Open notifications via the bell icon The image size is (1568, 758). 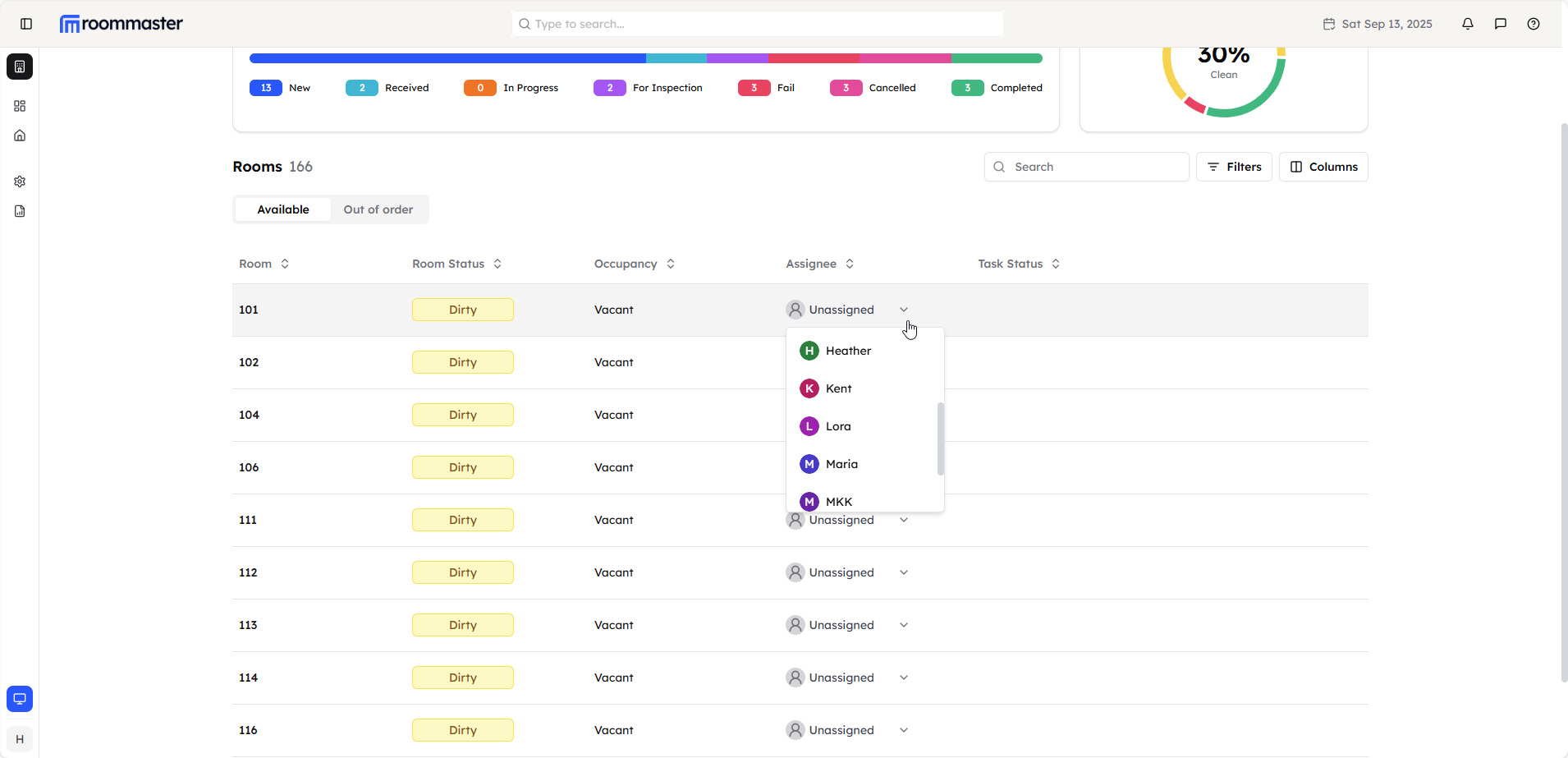[x=1468, y=24]
